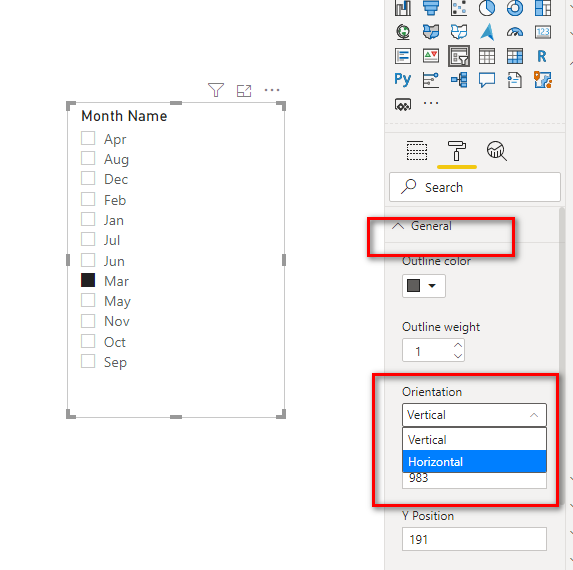Close the Orientation dropdown showing Vertical
This screenshot has width=573, height=570.
pyautogui.click(x=474, y=415)
